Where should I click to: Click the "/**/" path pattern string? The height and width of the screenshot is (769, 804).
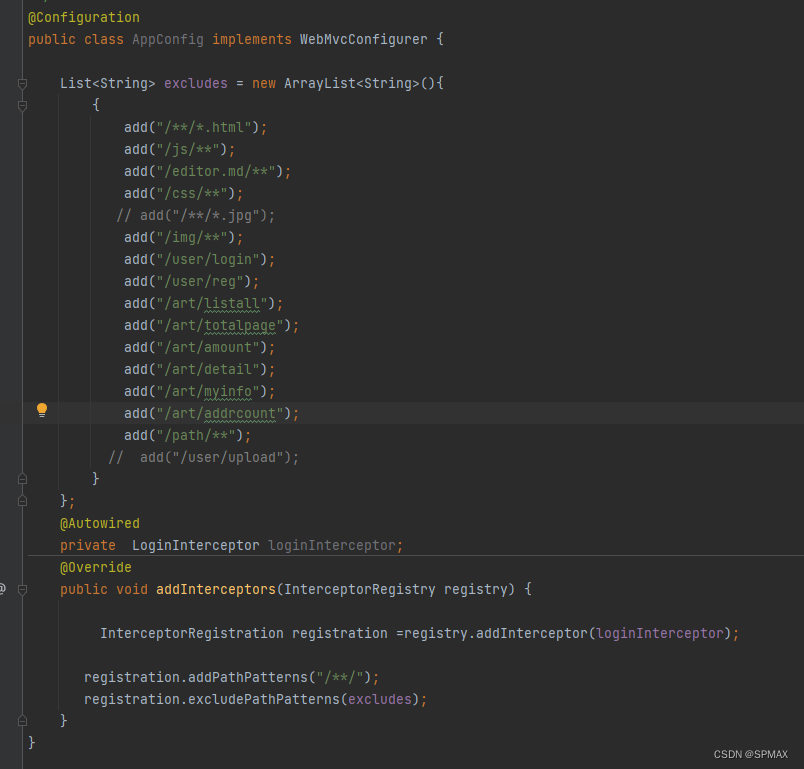click(339, 678)
